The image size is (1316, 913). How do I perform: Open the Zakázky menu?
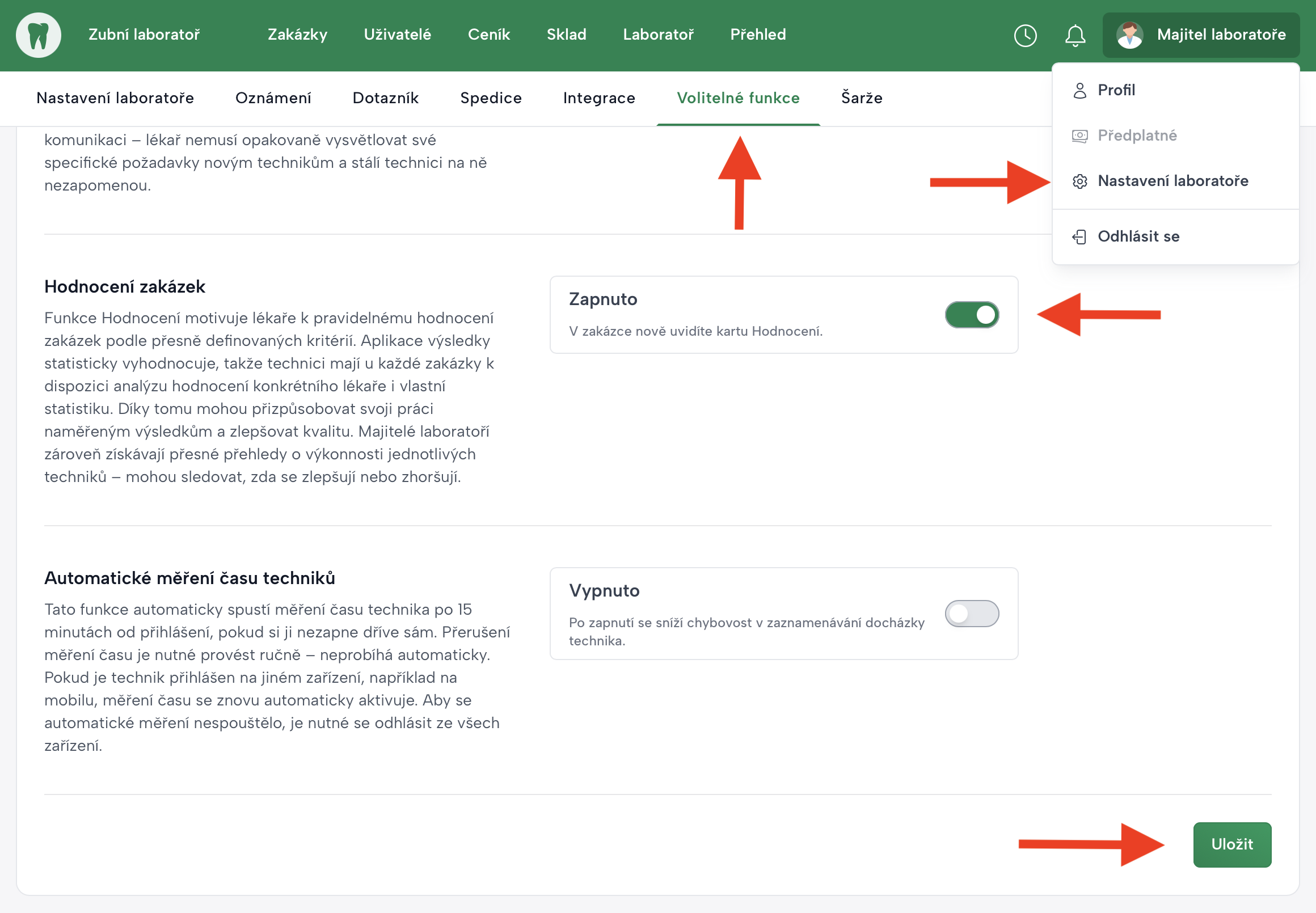click(298, 35)
